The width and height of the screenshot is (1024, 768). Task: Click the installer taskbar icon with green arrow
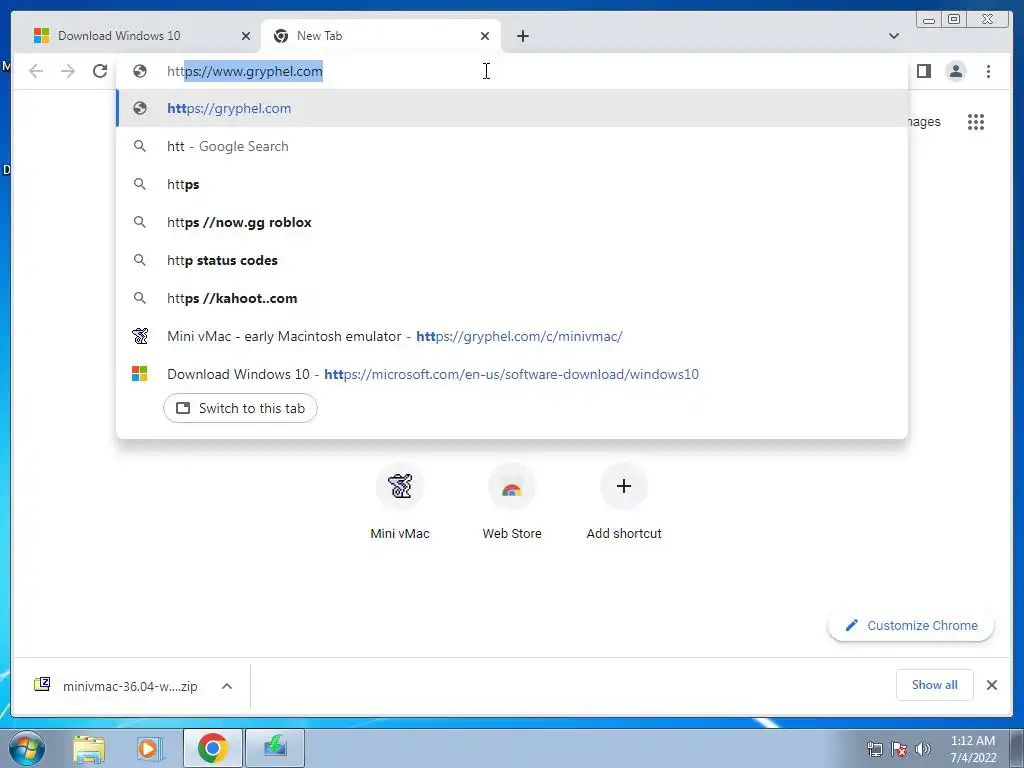[x=275, y=748]
